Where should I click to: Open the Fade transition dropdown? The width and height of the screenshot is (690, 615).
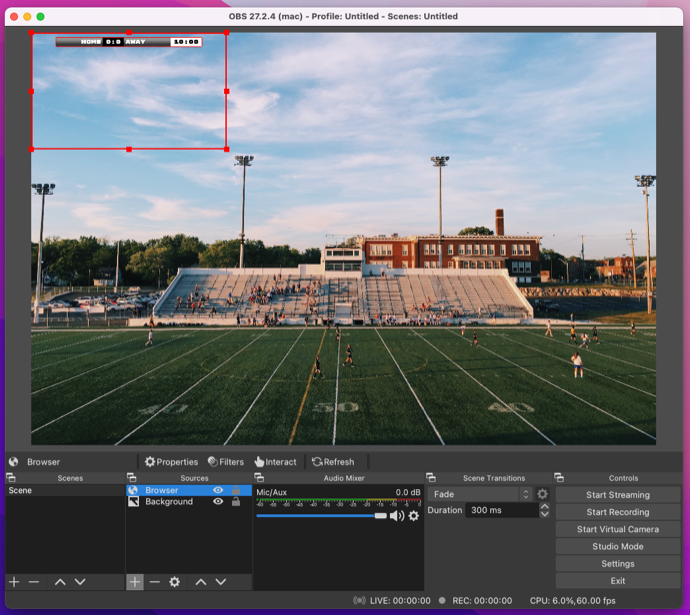point(480,494)
